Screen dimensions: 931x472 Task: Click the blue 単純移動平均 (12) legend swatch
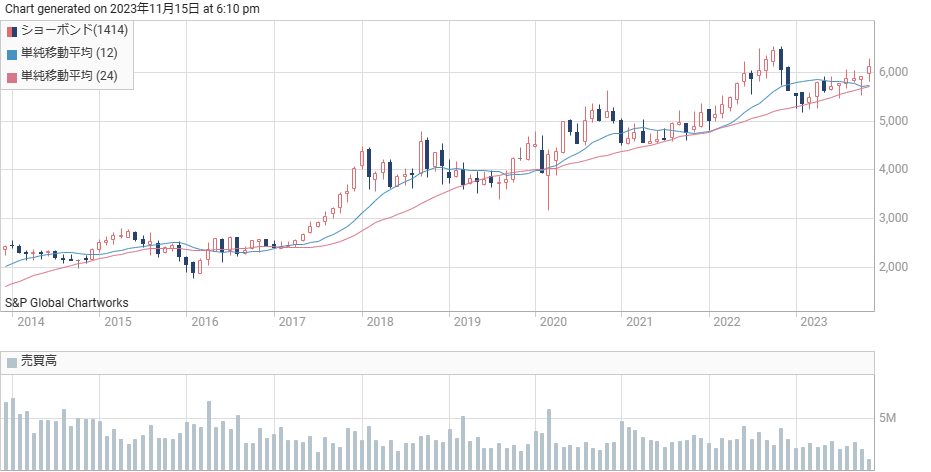pos(12,55)
